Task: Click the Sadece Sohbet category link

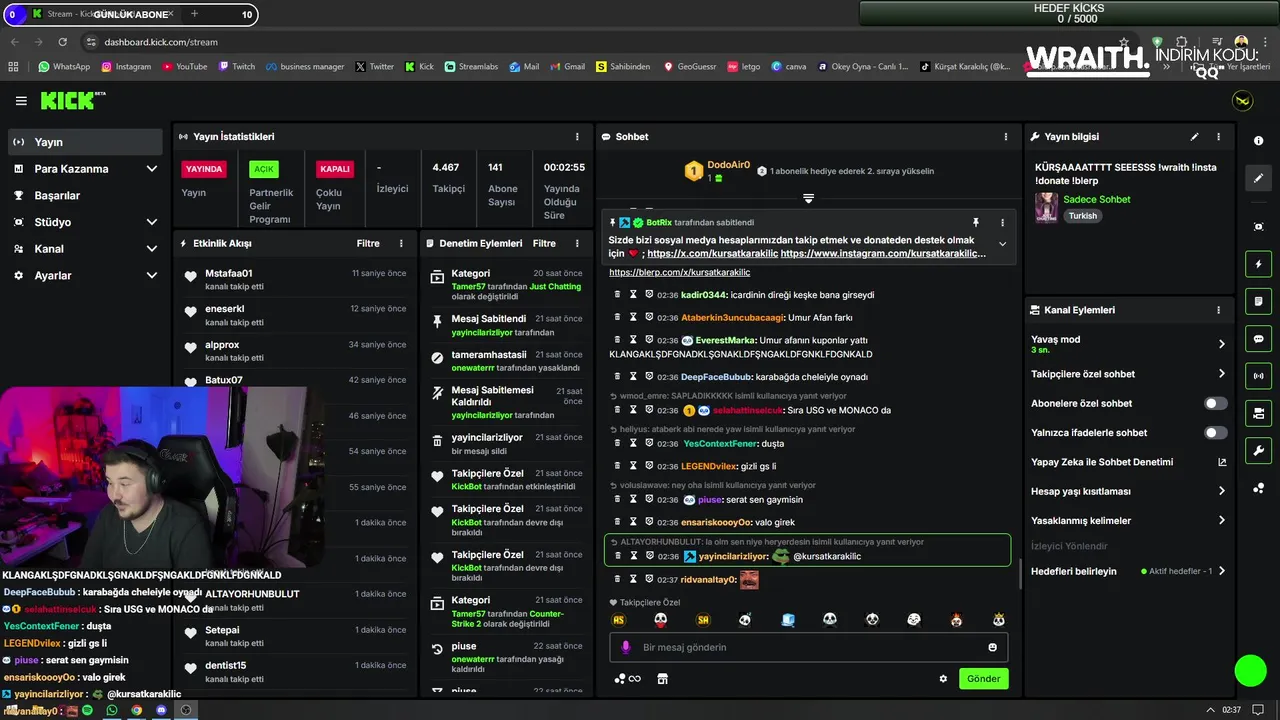Action: click(x=1097, y=199)
